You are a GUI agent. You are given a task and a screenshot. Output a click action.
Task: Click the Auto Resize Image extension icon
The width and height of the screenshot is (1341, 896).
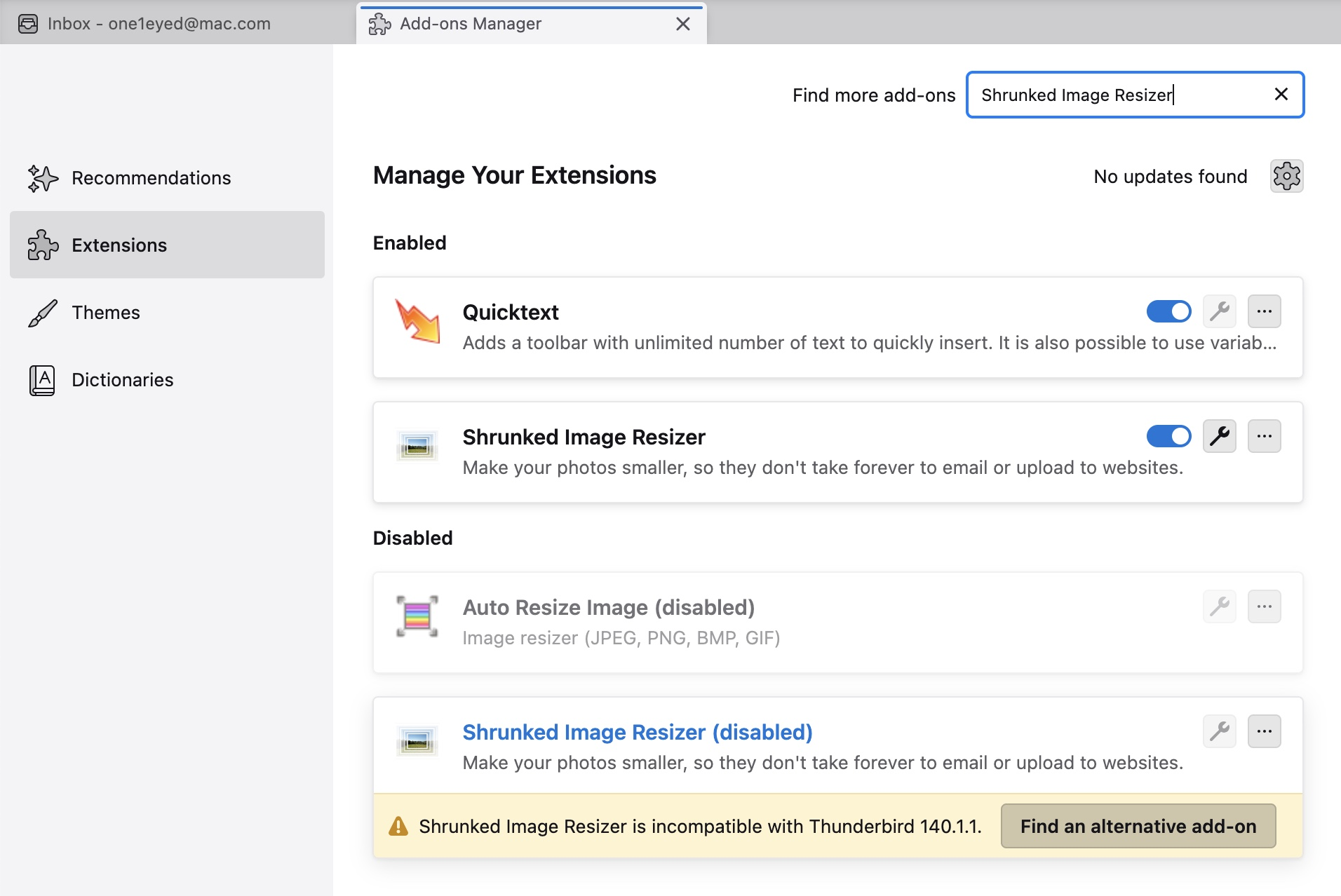click(x=417, y=616)
